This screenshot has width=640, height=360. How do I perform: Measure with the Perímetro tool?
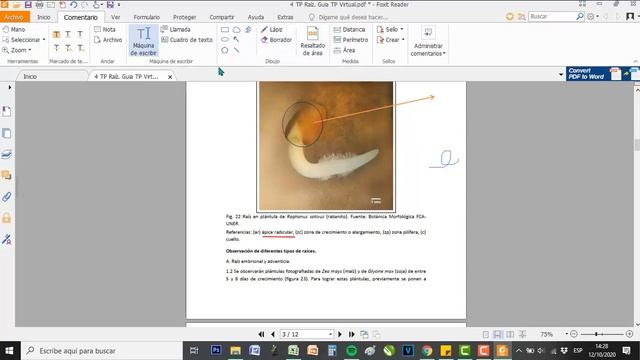coord(351,40)
